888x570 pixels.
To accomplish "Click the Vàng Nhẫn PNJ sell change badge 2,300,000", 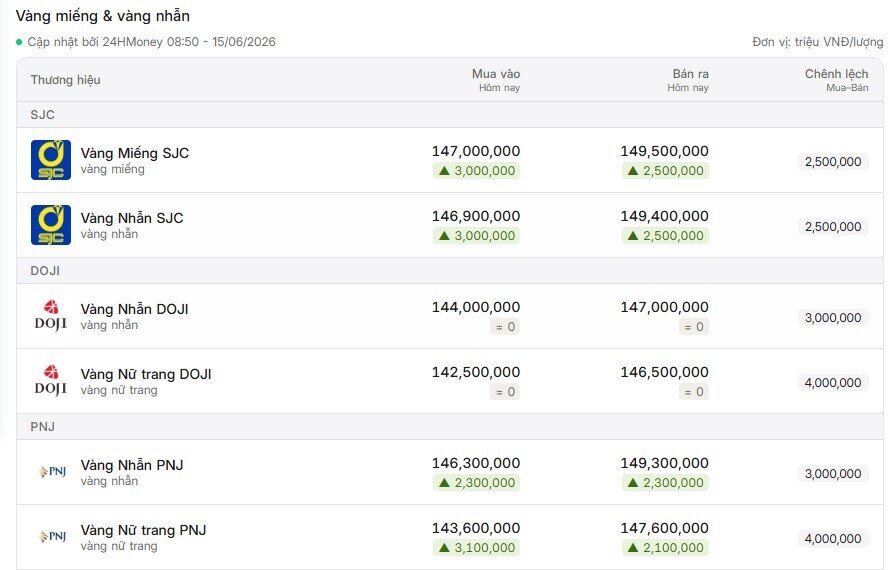I will coord(665,483).
